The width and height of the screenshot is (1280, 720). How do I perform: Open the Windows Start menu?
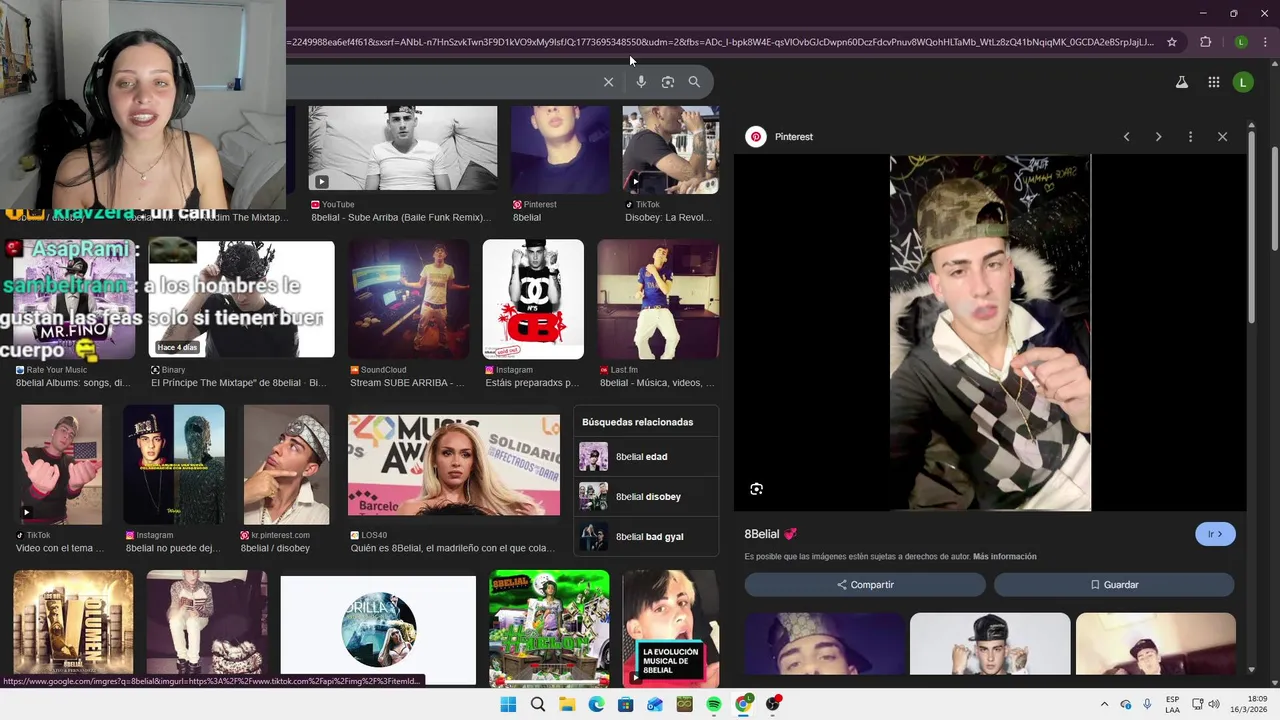click(508, 704)
